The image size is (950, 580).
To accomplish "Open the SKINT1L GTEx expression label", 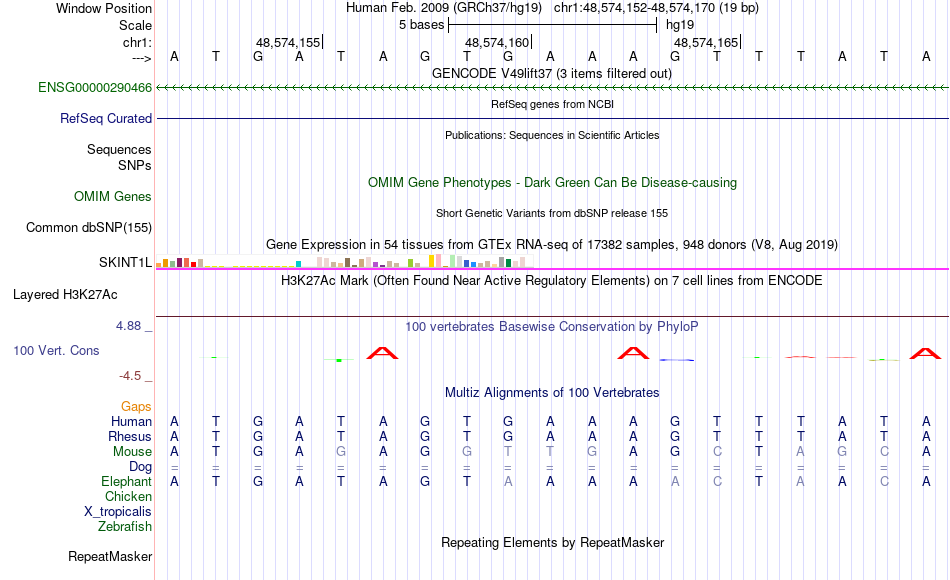I will tap(125, 262).
